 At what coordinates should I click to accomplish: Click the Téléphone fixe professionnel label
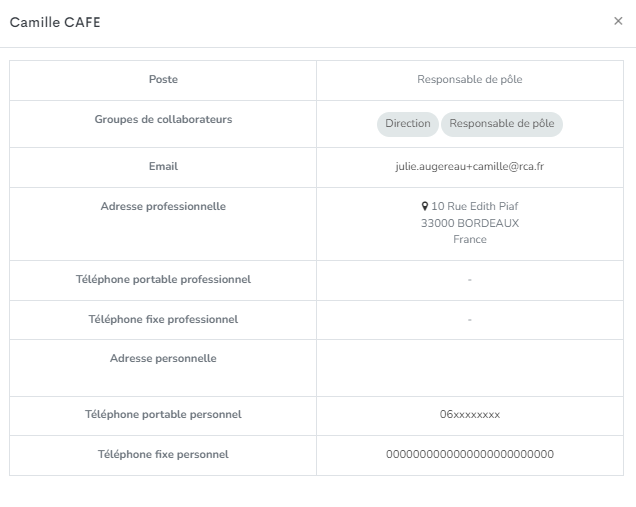163,319
